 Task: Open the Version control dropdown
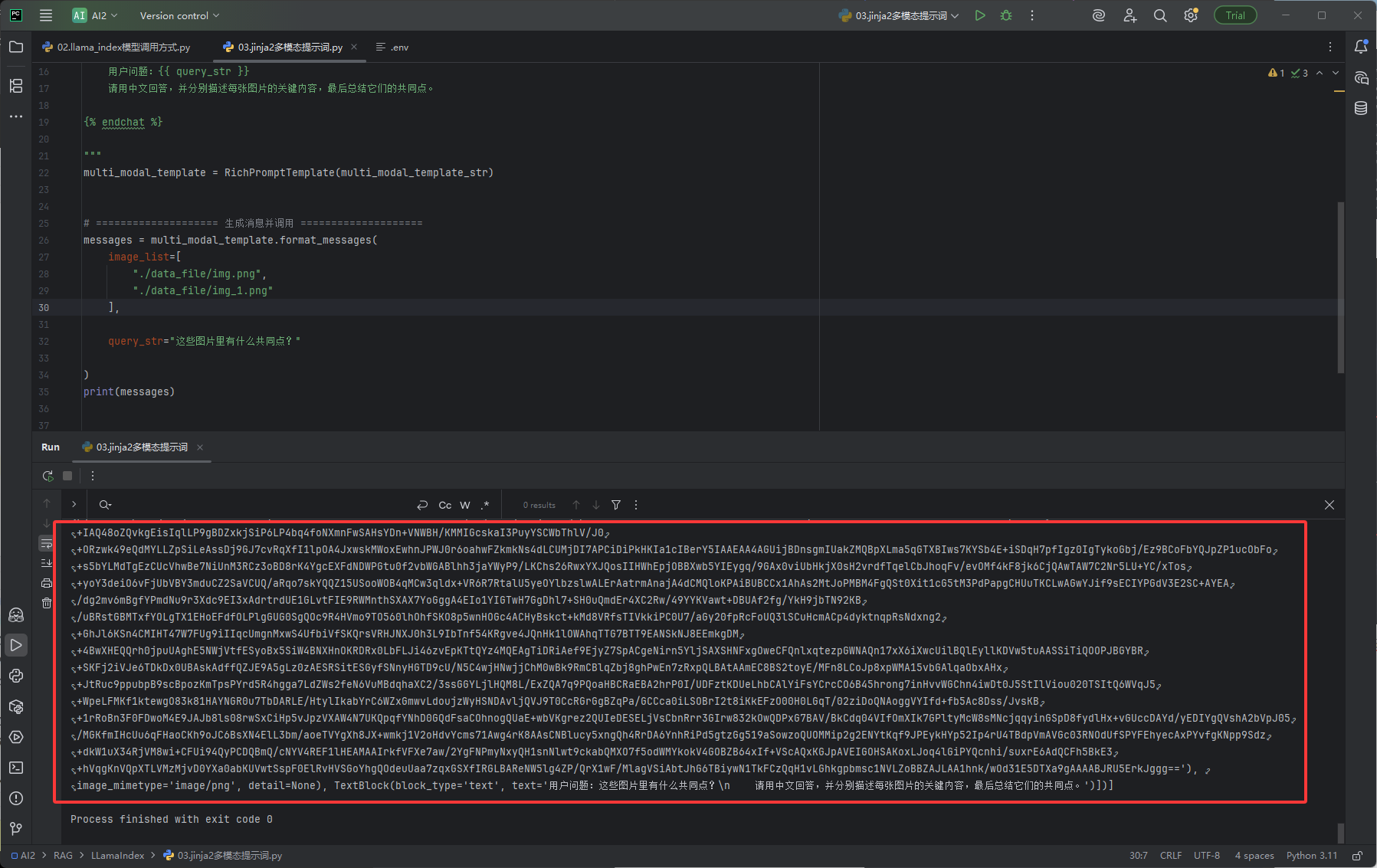(x=179, y=15)
